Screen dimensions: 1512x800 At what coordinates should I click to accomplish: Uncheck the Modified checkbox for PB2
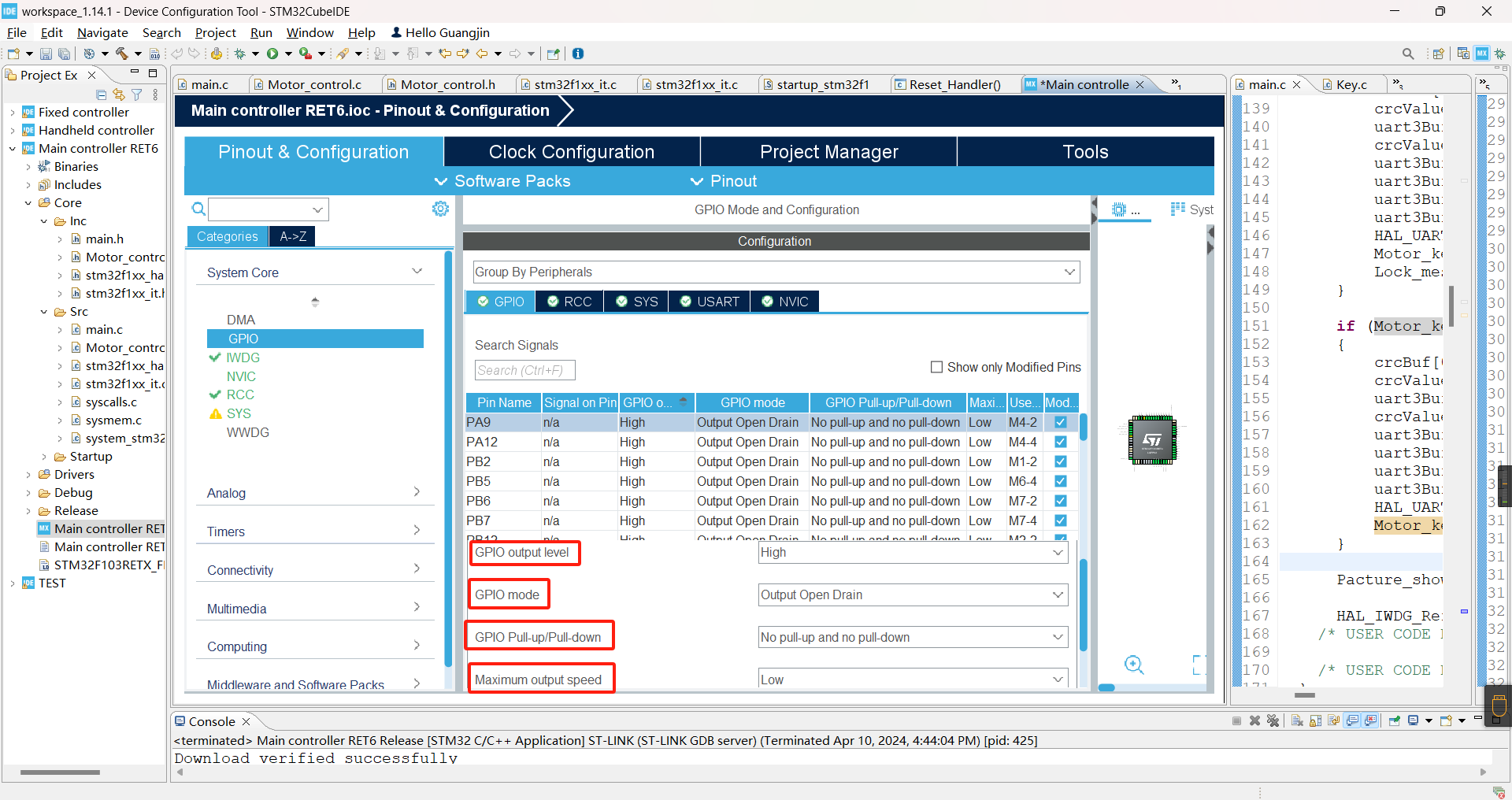click(x=1061, y=461)
